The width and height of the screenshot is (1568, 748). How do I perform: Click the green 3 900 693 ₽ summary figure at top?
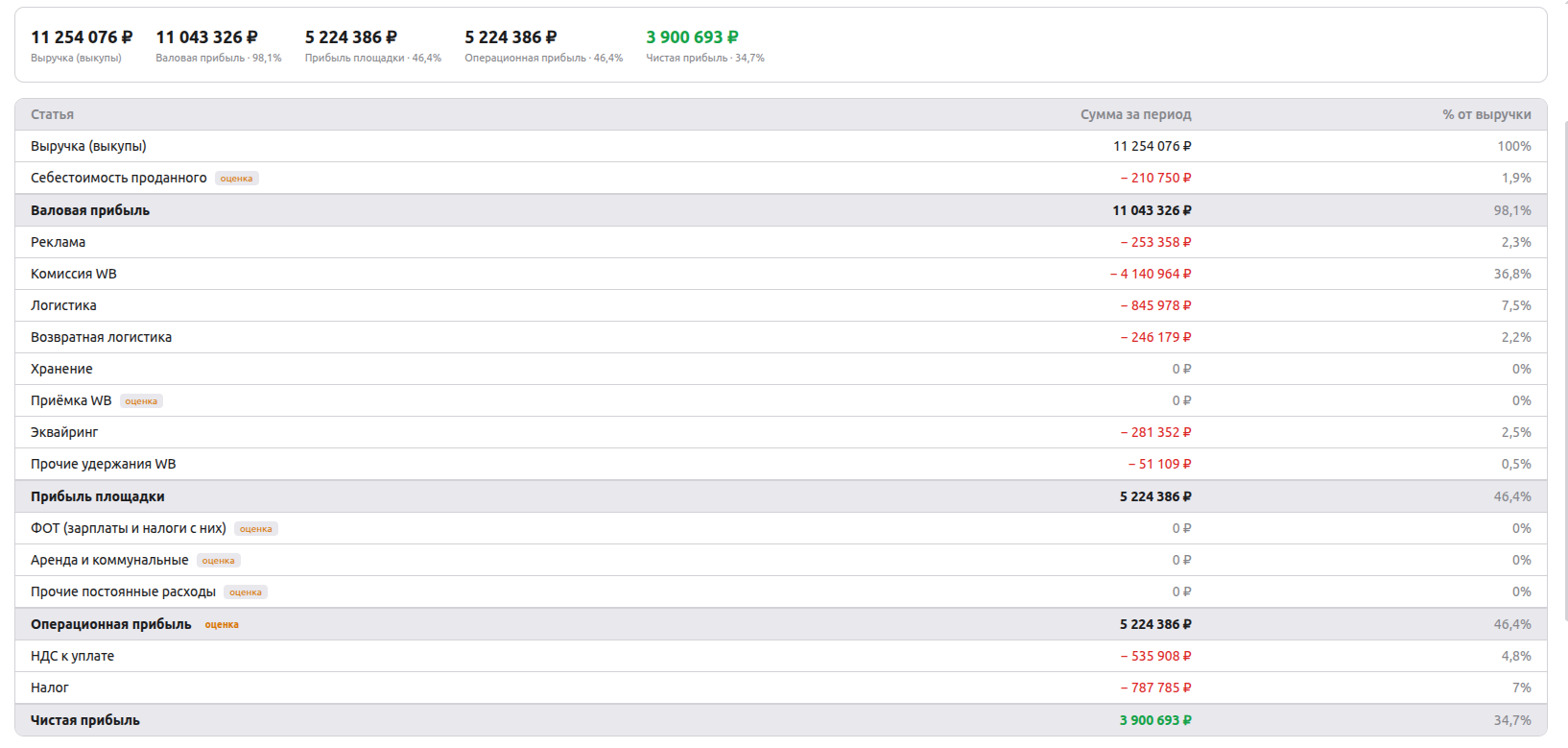[x=692, y=37]
